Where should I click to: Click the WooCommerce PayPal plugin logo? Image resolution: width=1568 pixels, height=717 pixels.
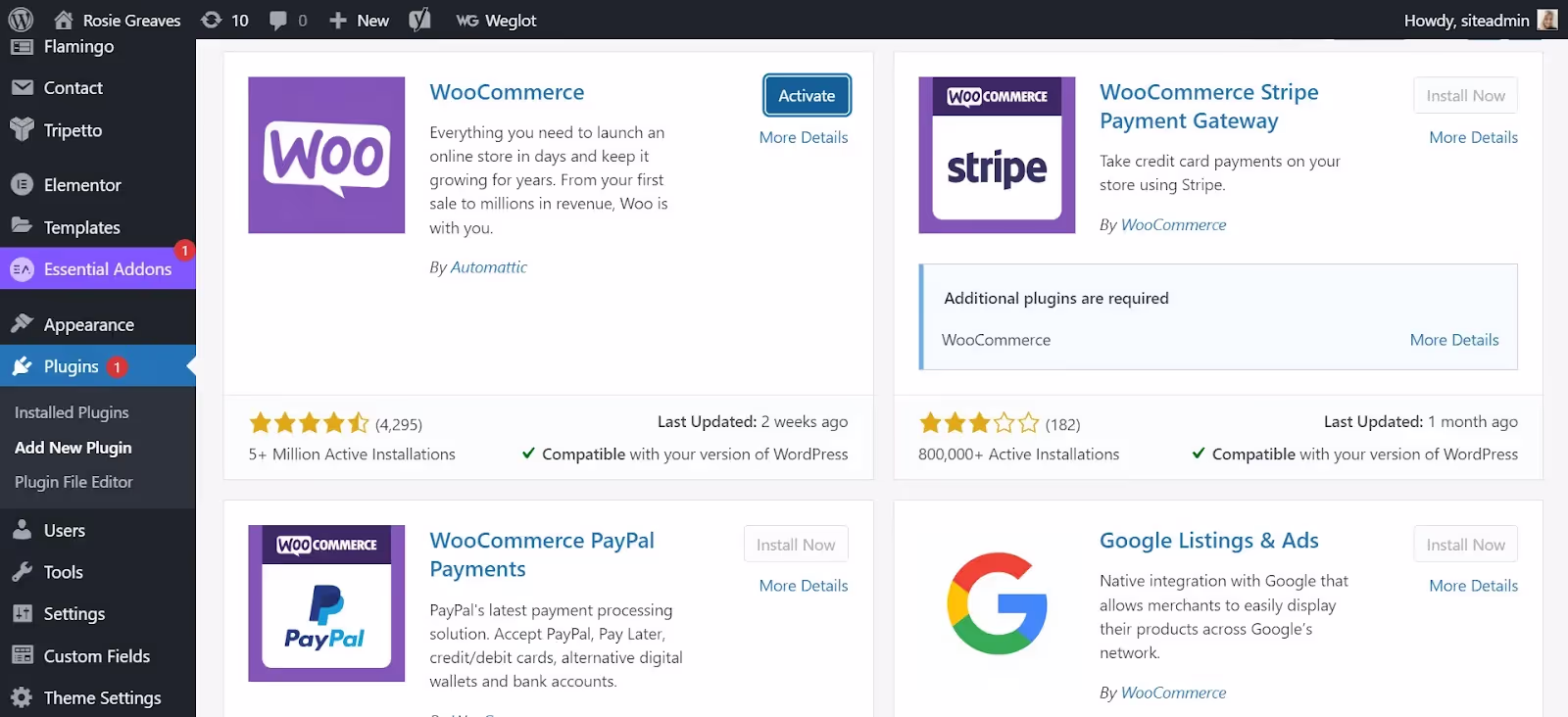(x=326, y=603)
